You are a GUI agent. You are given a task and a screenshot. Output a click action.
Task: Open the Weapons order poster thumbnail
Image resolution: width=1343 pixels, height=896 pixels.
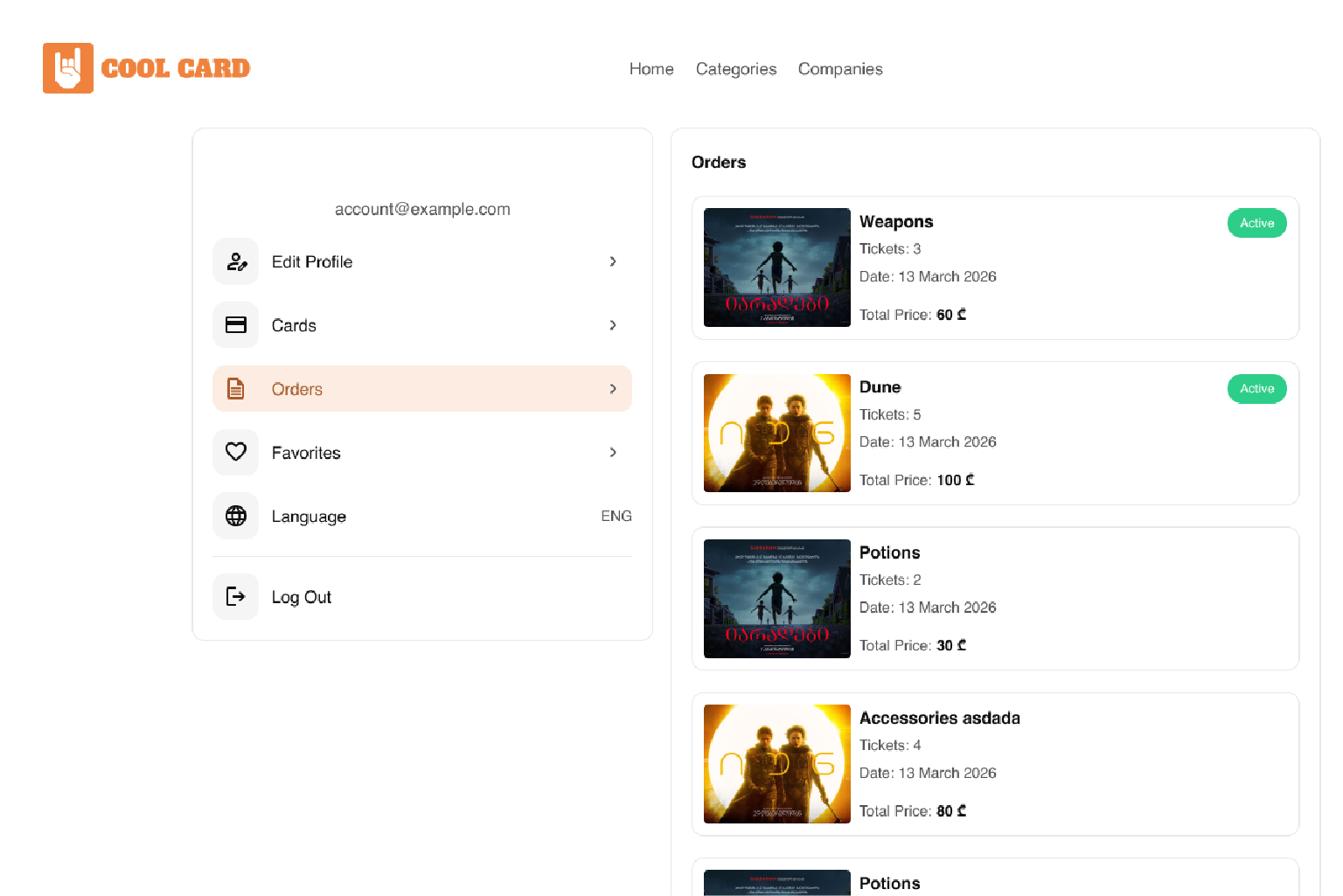pos(777,267)
